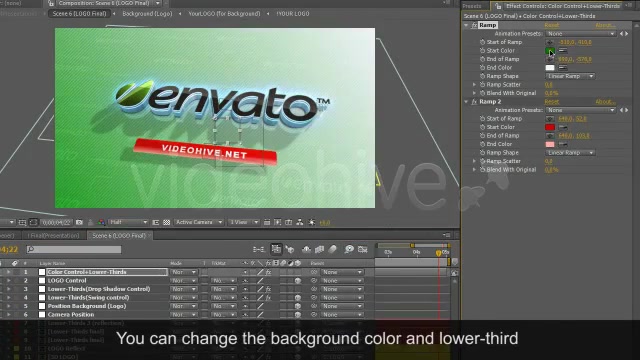The image size is (640, 360).
Task: Click the crosshair point picker for Ramp 2 End of Ramp
Action: click(x=550, y=136)
